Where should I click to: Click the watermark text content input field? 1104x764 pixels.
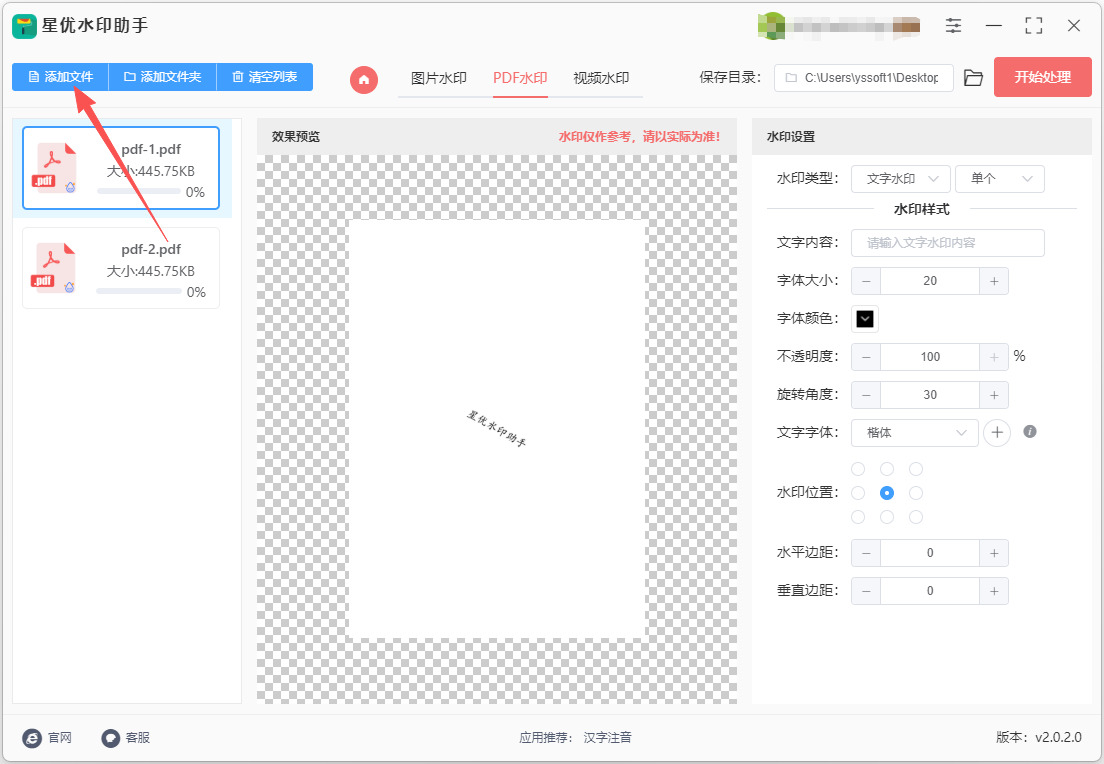pos(948,243)
